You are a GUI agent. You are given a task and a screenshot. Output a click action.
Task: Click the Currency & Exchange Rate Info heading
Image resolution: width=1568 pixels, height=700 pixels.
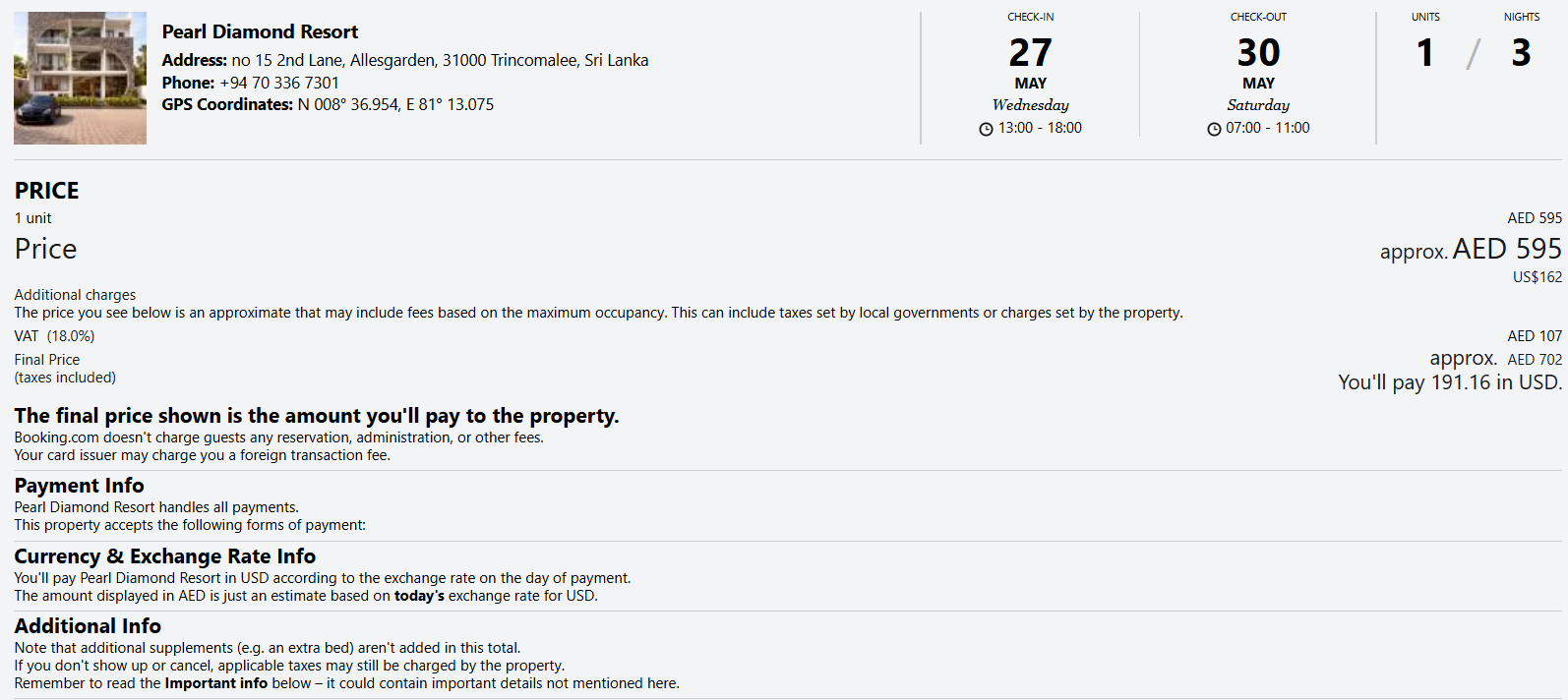164,556
